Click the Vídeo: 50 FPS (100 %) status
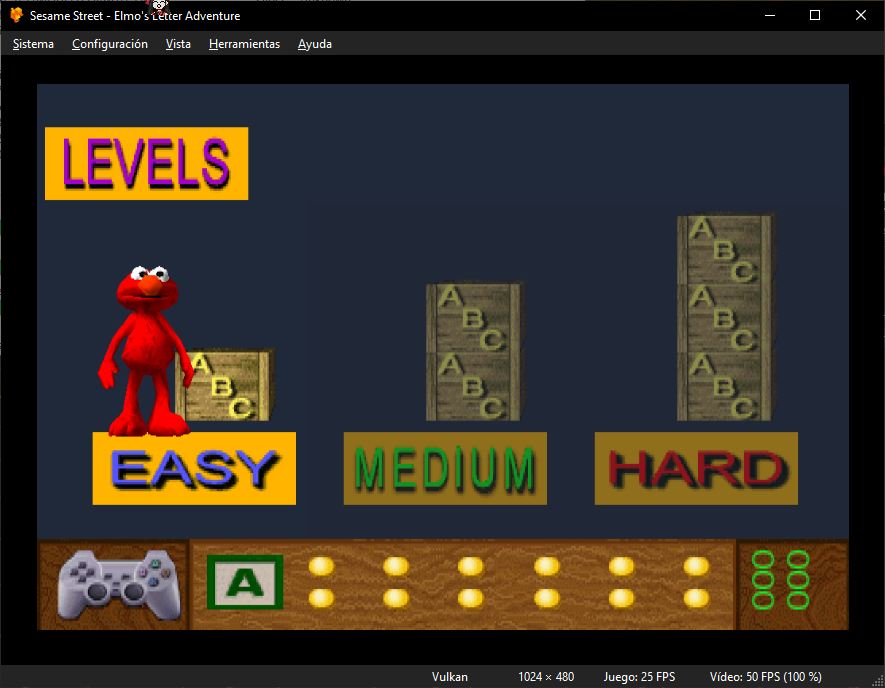885x688 pixels. (x=765, y=677)
